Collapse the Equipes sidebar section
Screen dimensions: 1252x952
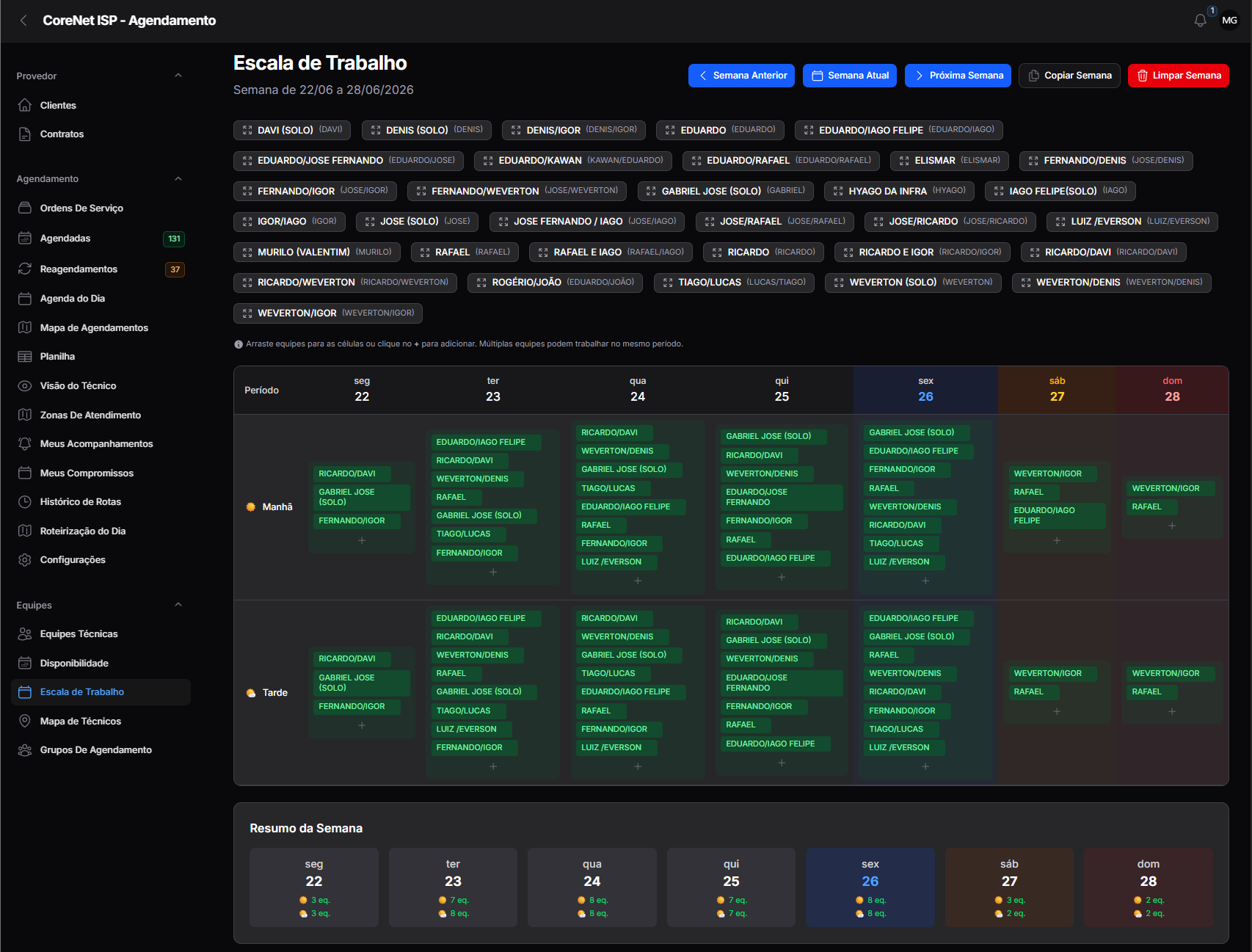[x=178, y=605]
